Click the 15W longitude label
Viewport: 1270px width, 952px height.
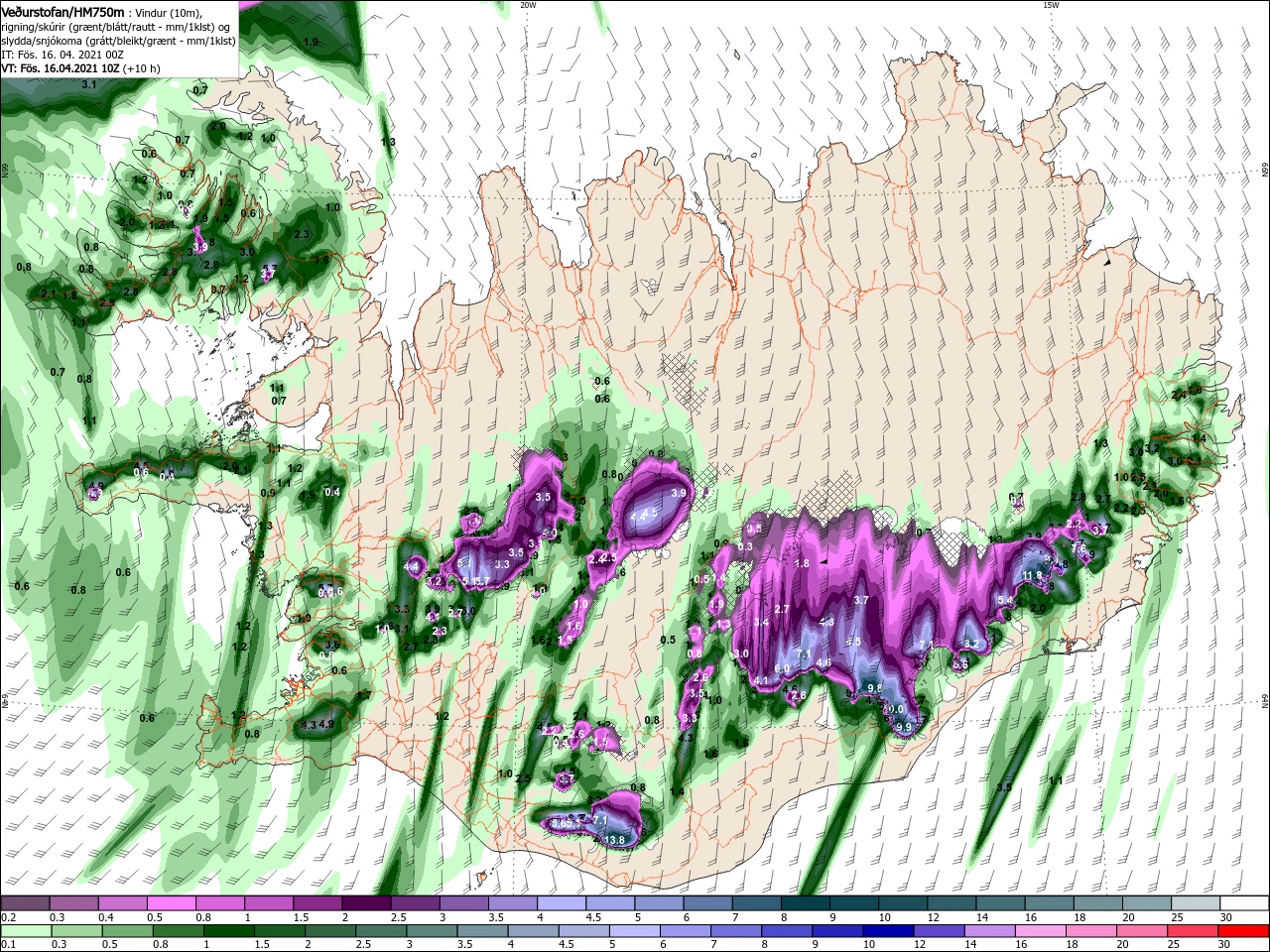1051,5
